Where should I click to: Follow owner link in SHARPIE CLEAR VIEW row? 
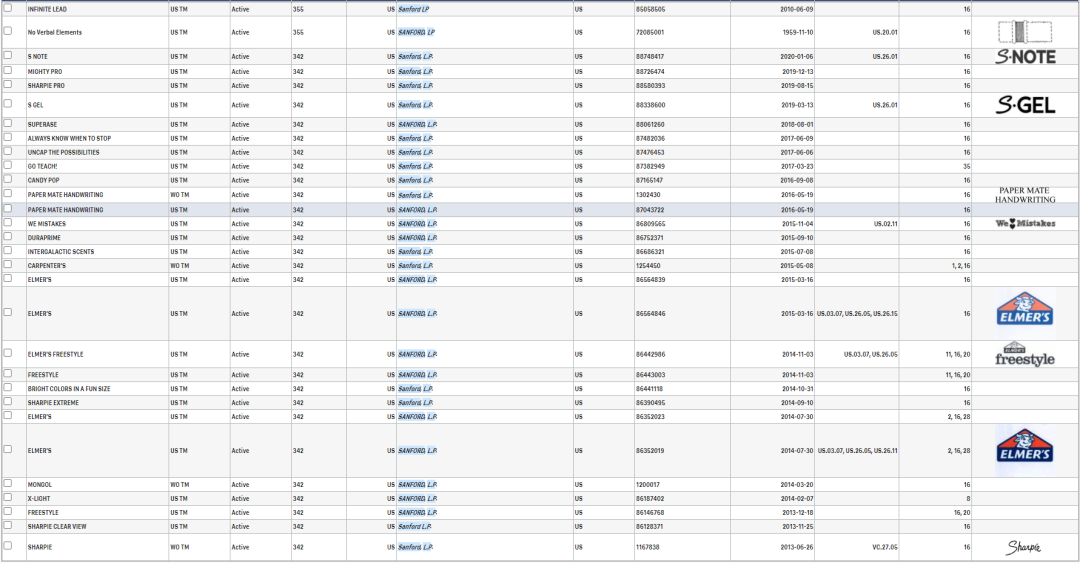click(415, 527)
